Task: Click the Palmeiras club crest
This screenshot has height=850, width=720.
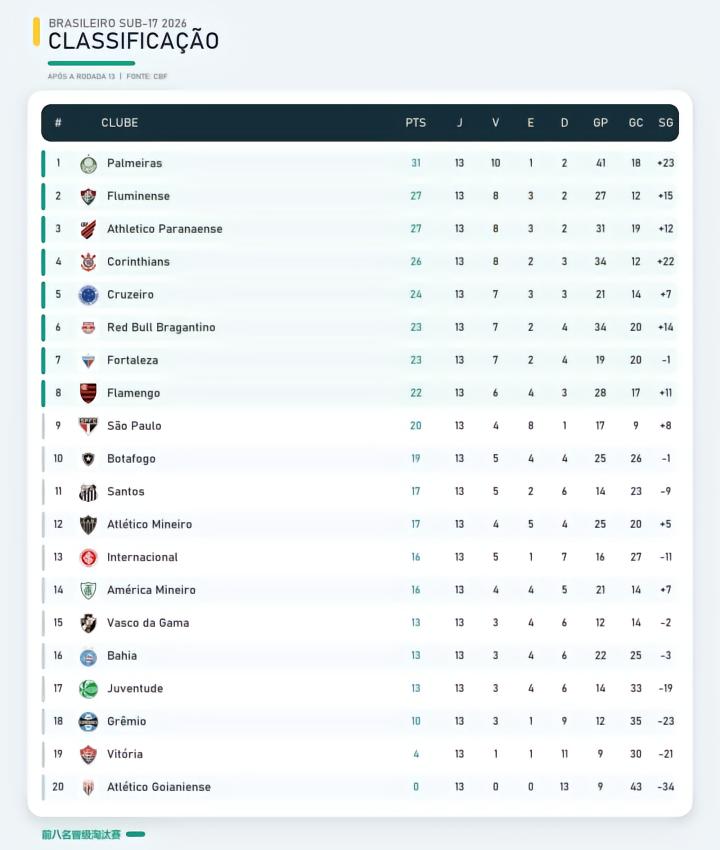Action: click(x=88, y=164)
